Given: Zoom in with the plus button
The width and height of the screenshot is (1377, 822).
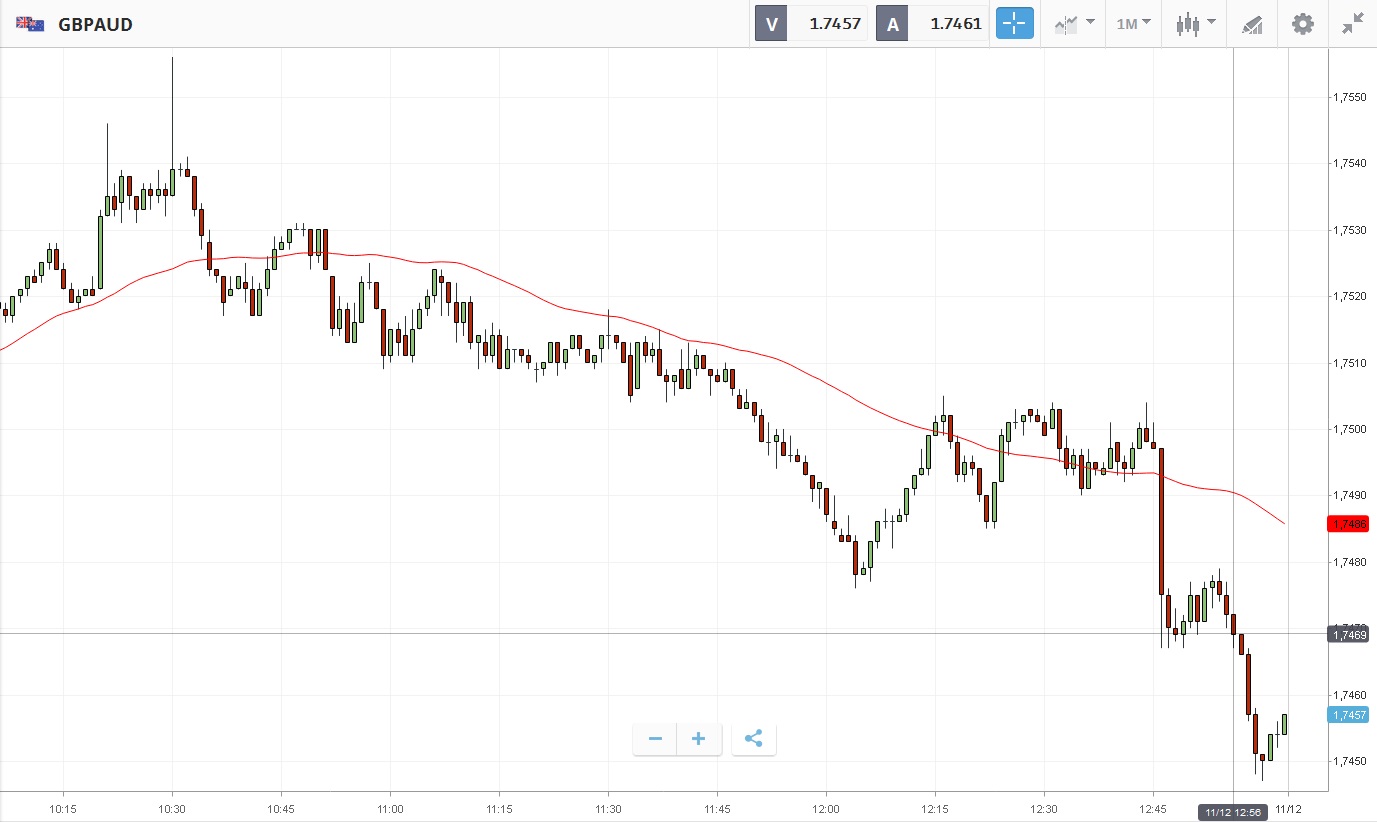Looking at the screenshot, I should [699, 739].
